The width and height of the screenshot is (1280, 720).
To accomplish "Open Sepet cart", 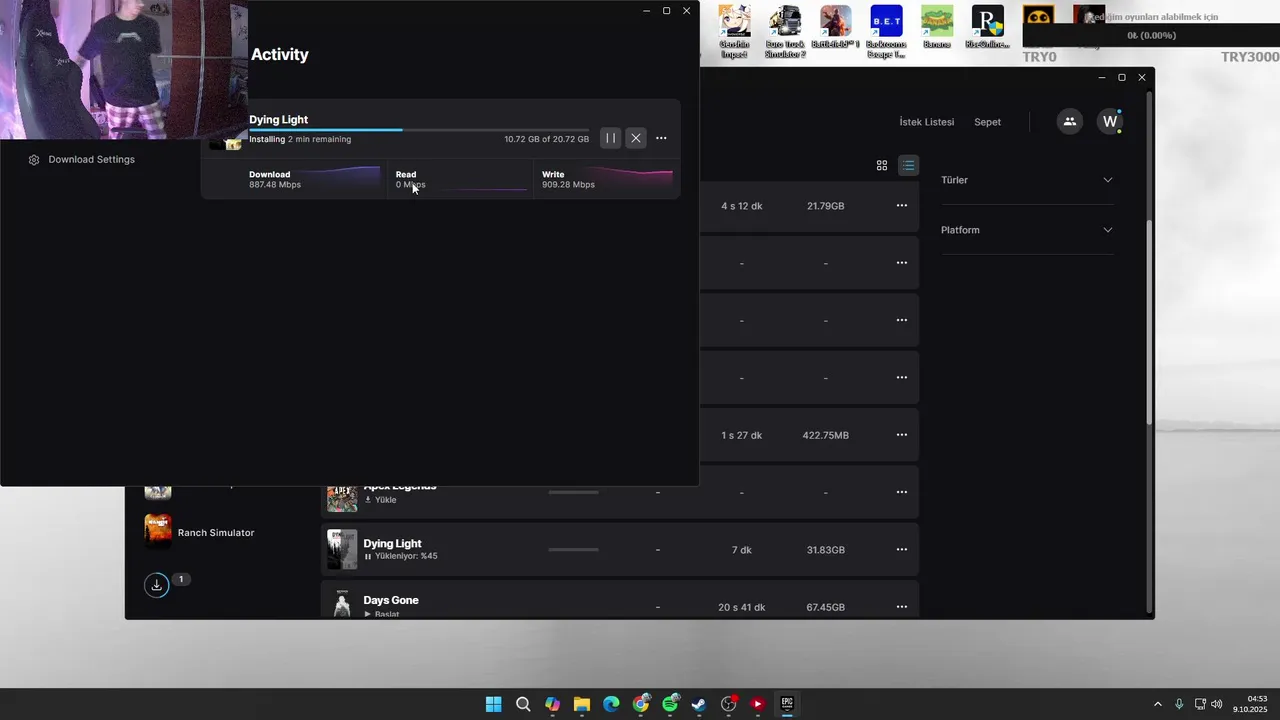I will [987, 122].
